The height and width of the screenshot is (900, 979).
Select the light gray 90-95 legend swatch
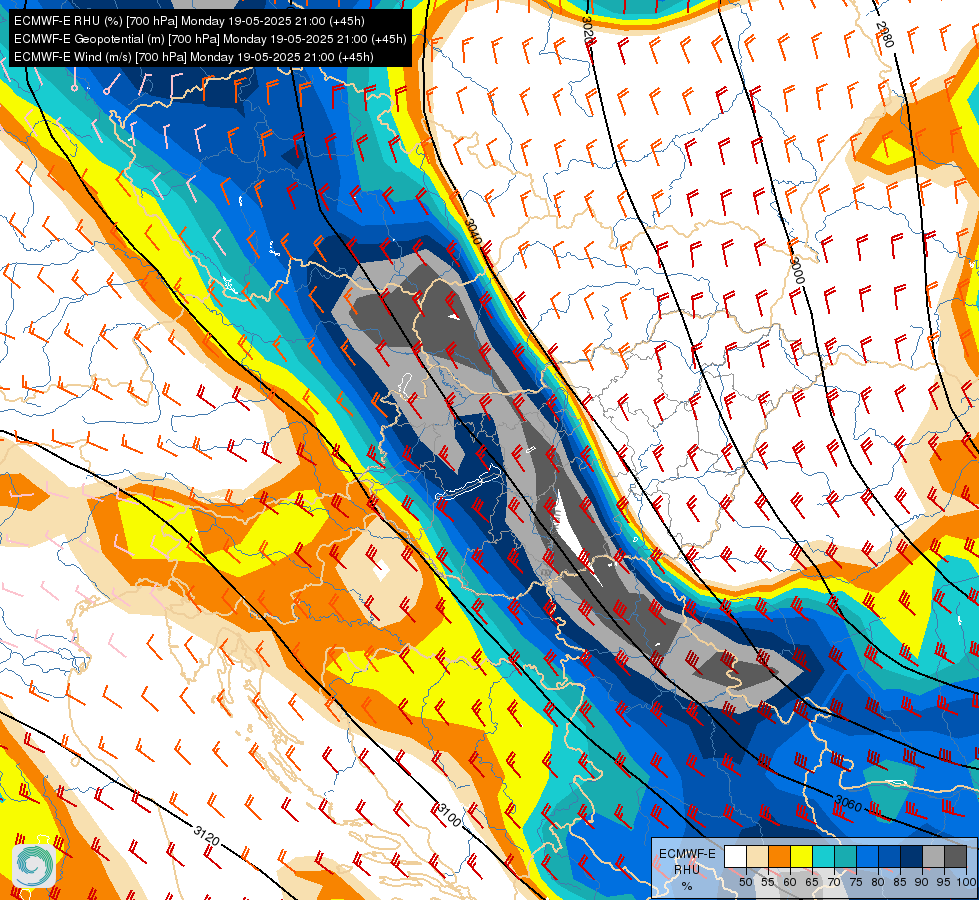[933, 856]
